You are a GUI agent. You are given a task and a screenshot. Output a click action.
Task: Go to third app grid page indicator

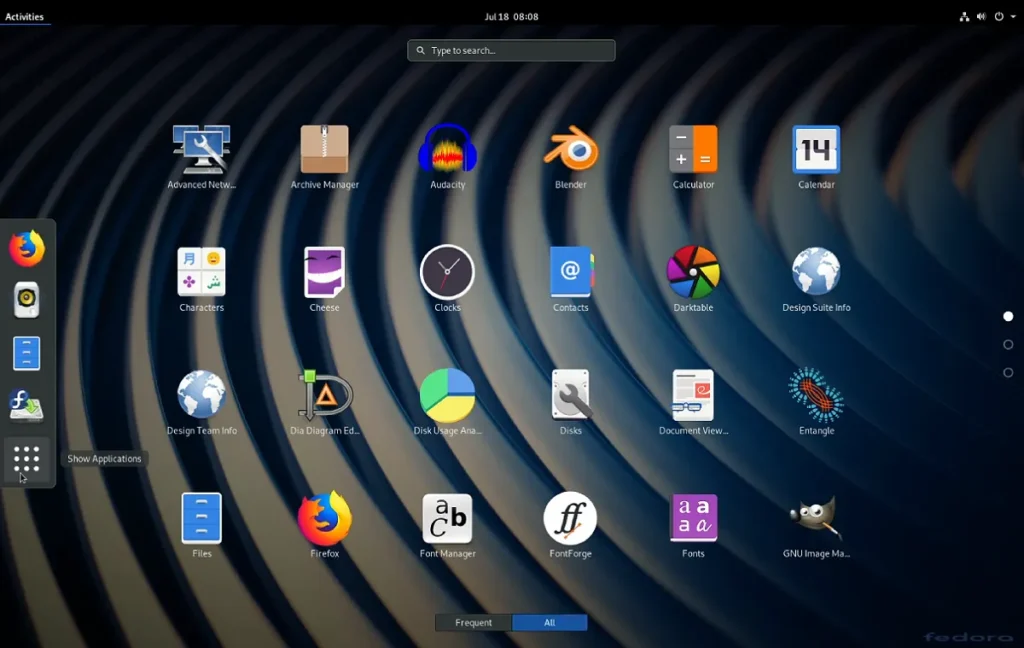pyautogui.click(x=1008, y=372)
